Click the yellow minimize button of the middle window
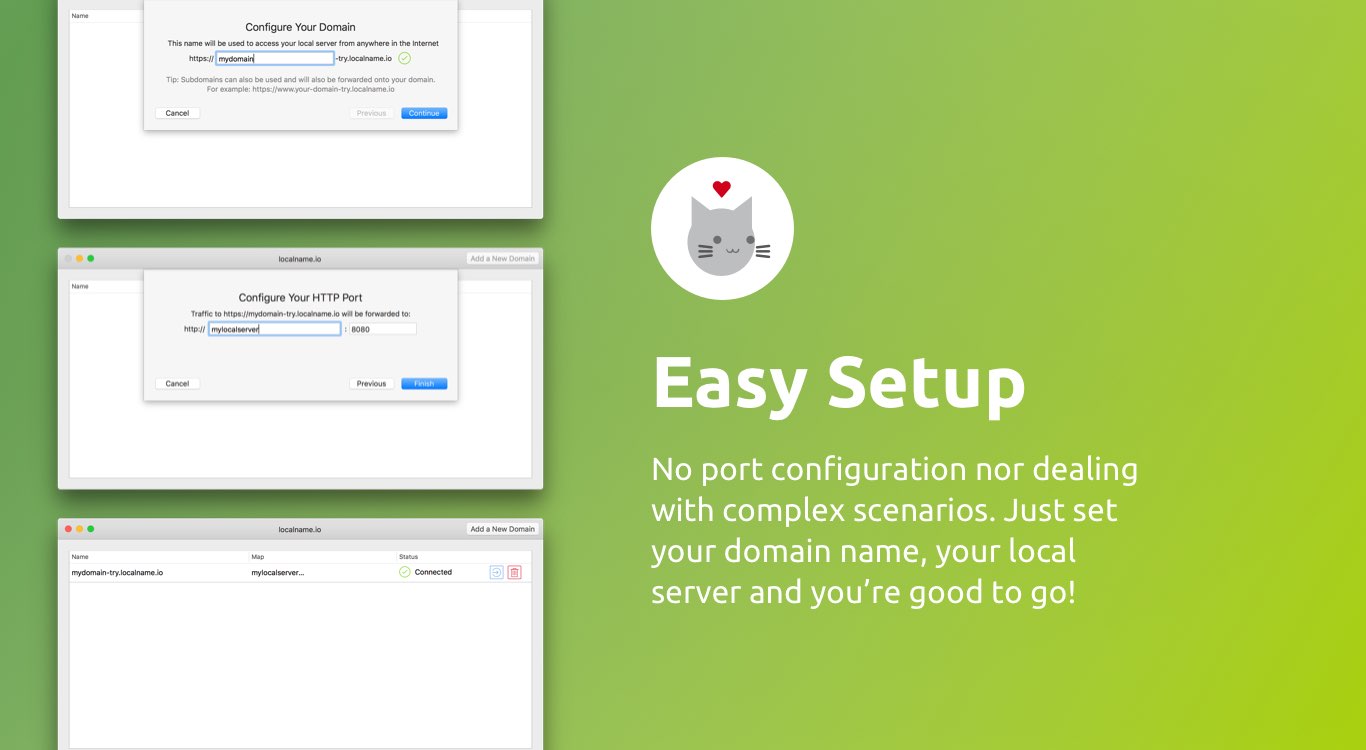The image size is (1366, 750). click(x=79, y=258)
